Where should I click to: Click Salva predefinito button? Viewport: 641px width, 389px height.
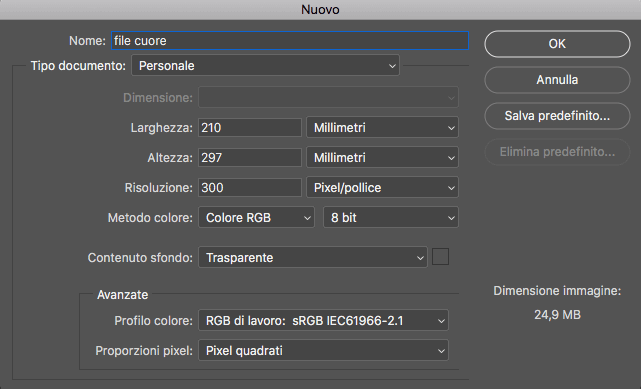[x=557, y=116]
